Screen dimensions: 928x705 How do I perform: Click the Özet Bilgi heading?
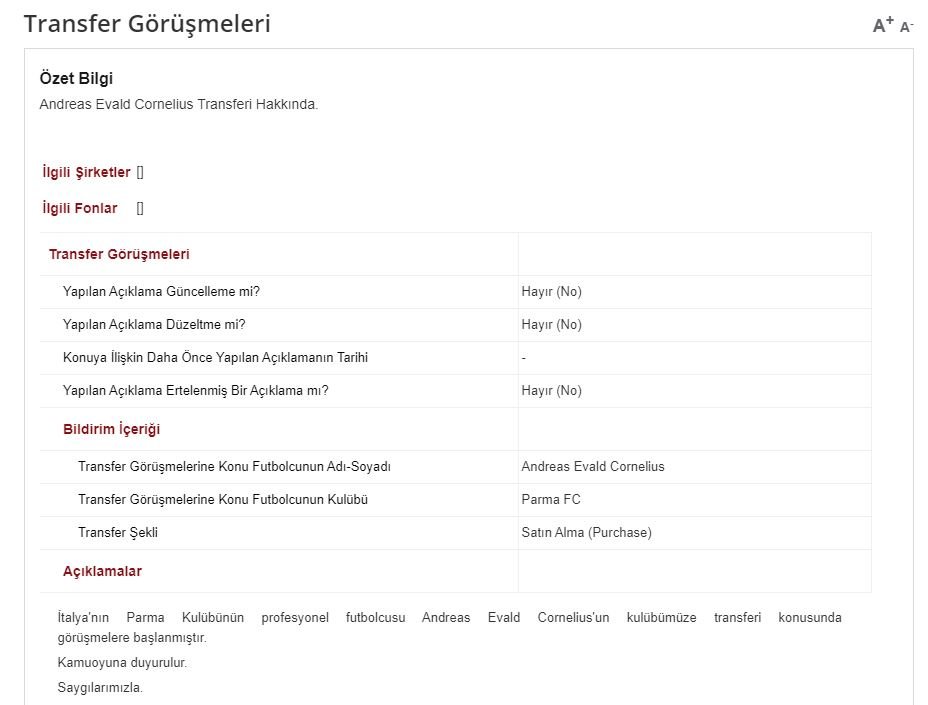click(76, 78)
